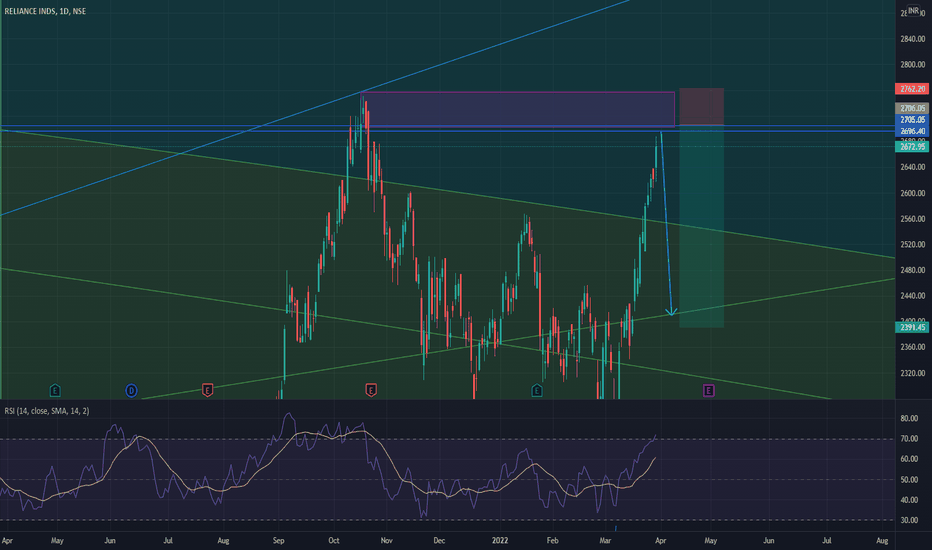Select the red stop-loss zone of short position
932x550 pixels.
701,106
